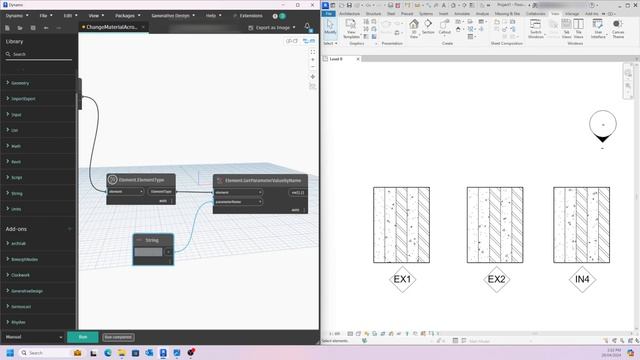Open the Dynamo menu
The image size is (640, 360).
[x=17, y=16]
